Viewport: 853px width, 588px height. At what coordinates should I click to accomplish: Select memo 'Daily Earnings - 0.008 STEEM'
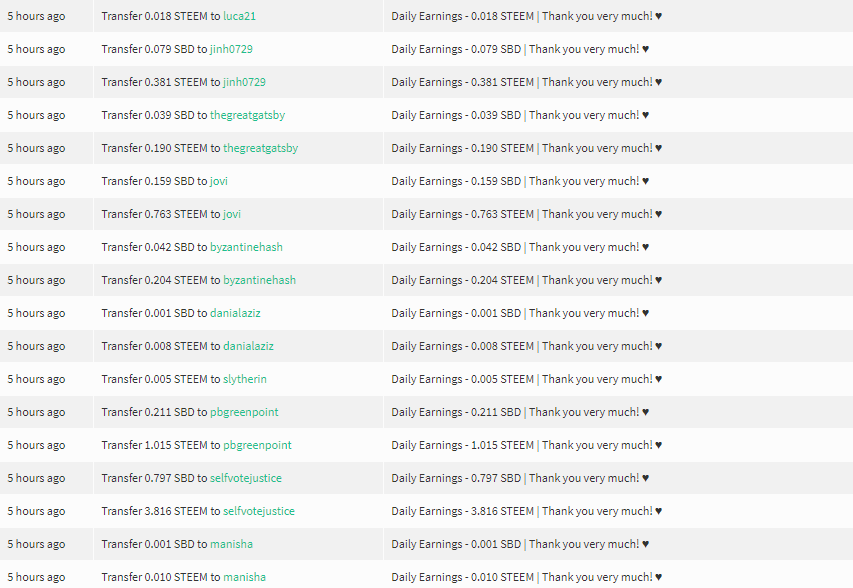point(462,346)
